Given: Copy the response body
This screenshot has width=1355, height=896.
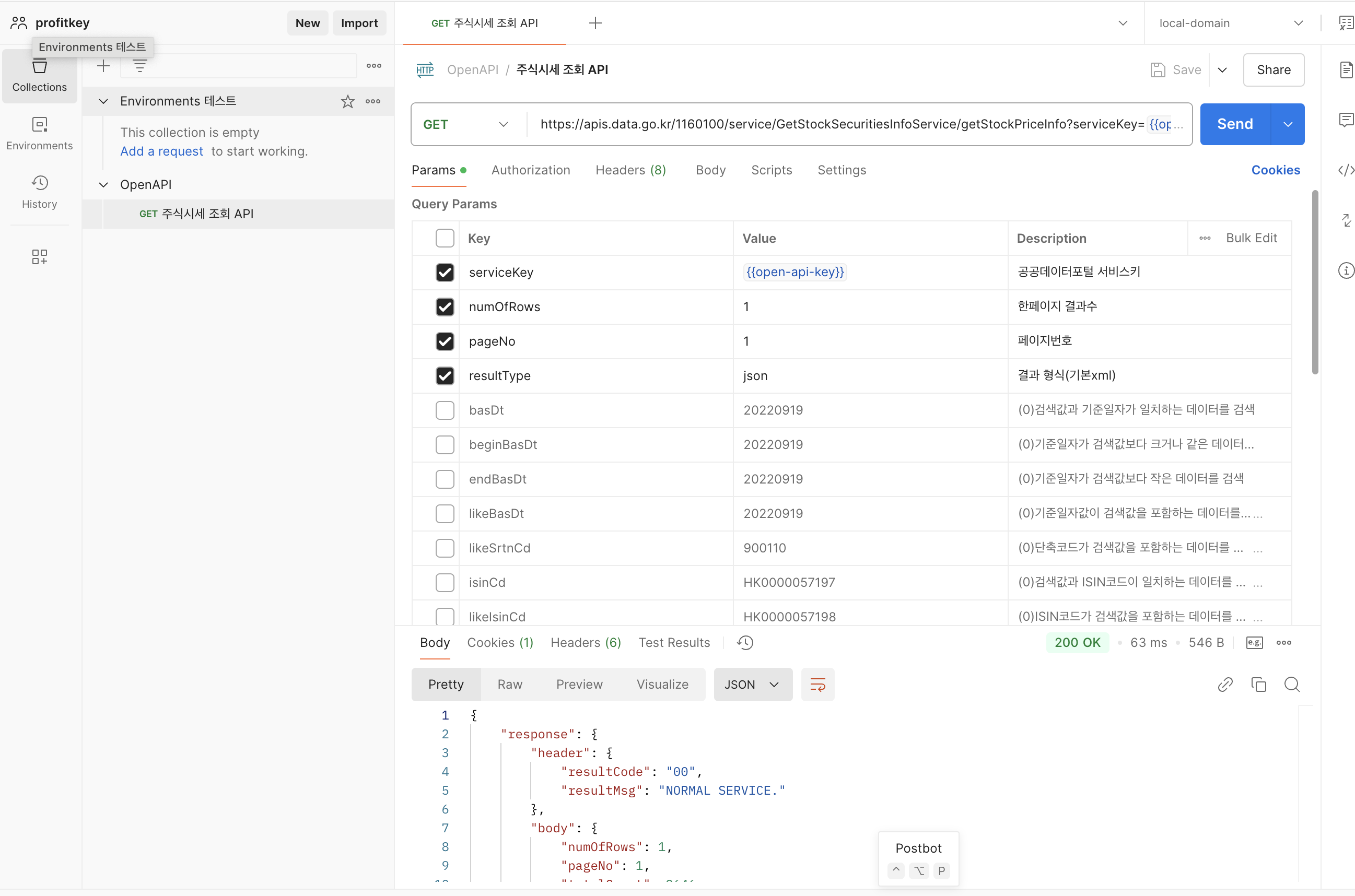Looking at the screenshot, I should (x=1258, y=685).
